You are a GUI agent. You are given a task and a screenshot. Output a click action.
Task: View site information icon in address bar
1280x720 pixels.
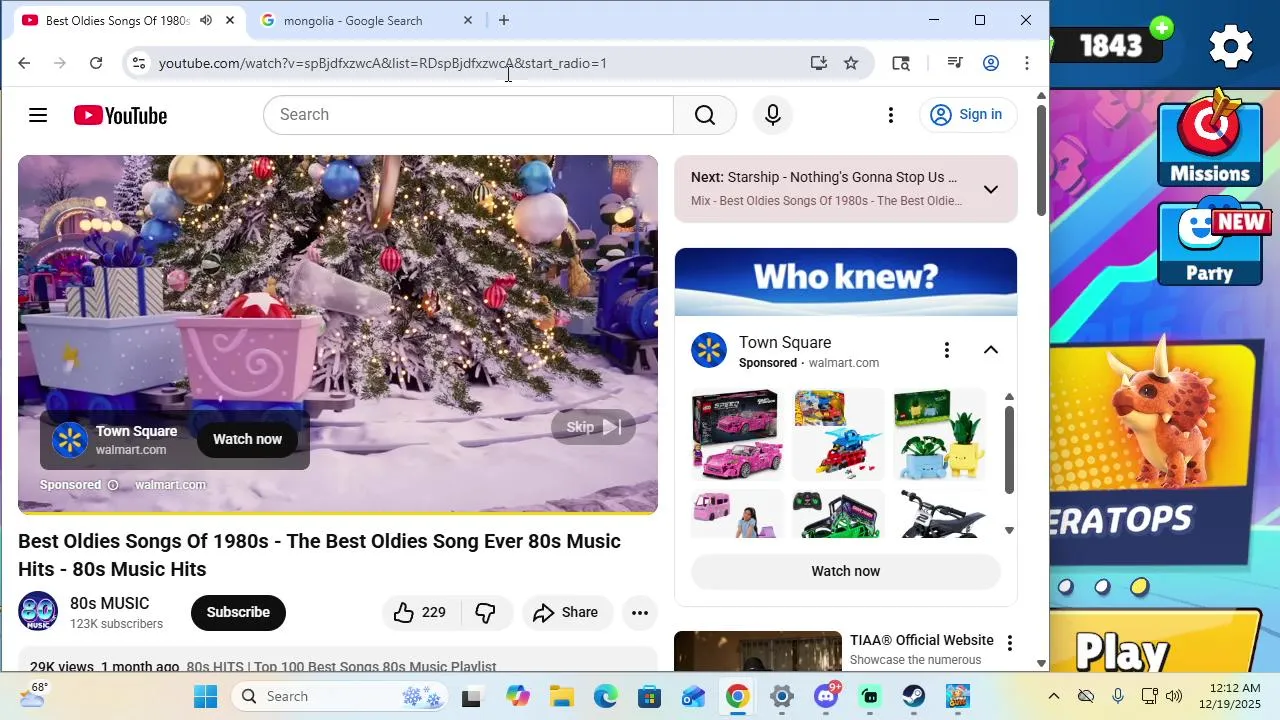(x=139, y=63)
